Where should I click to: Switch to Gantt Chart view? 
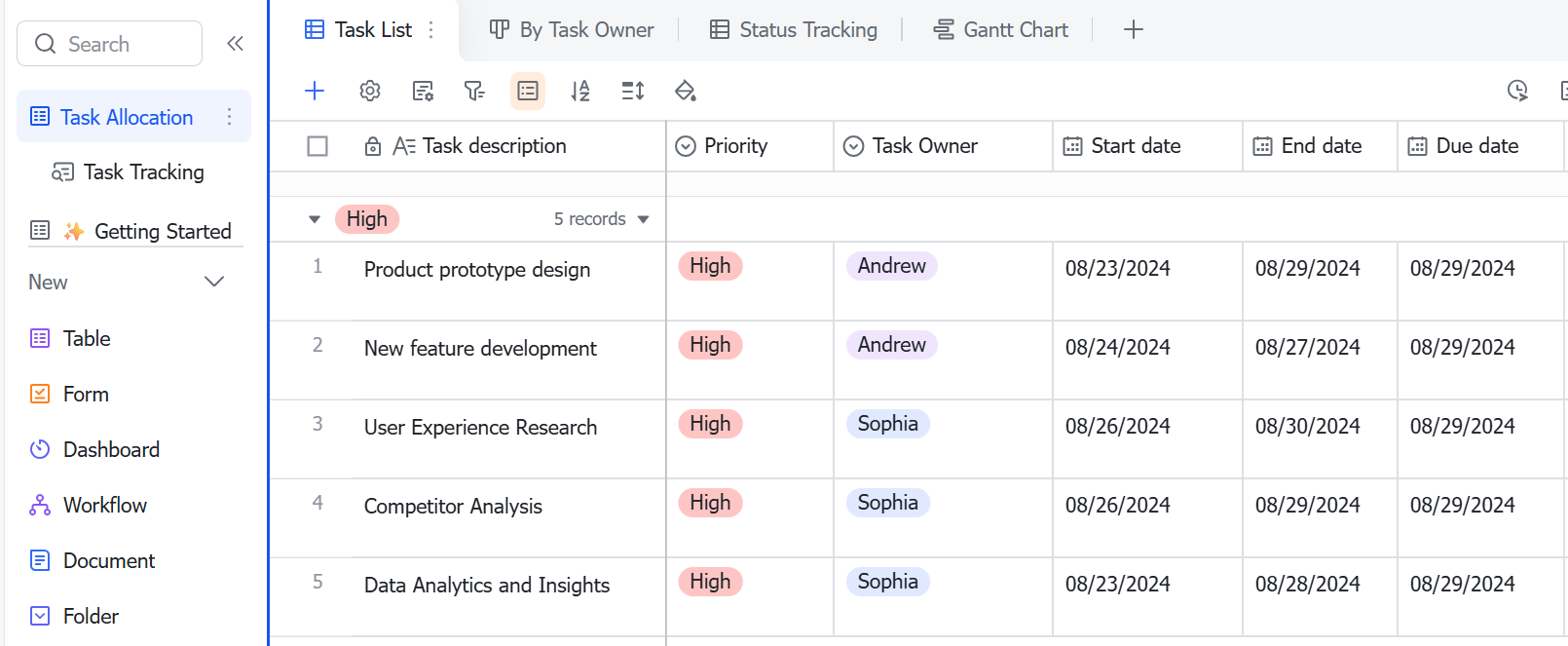click(1001, 29)
